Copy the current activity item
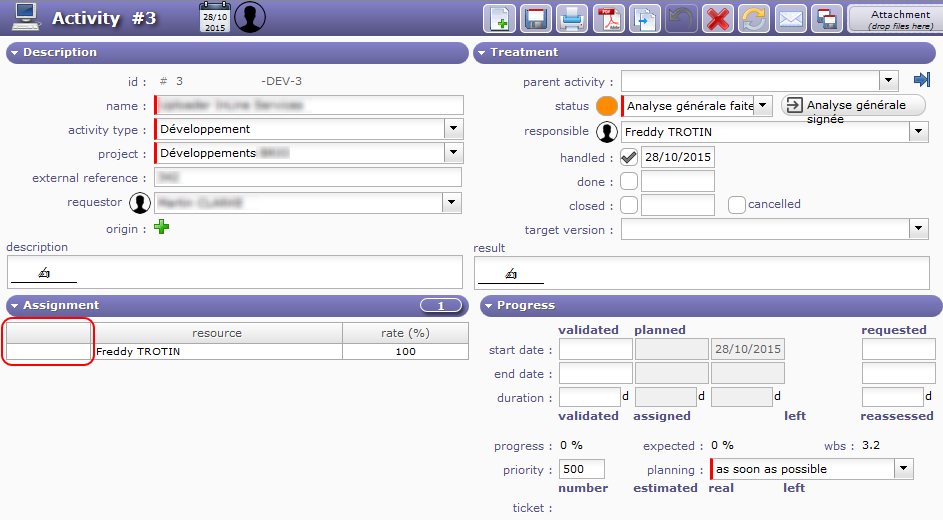This screenshot has height=520, width=943. [x=644, y=19]
